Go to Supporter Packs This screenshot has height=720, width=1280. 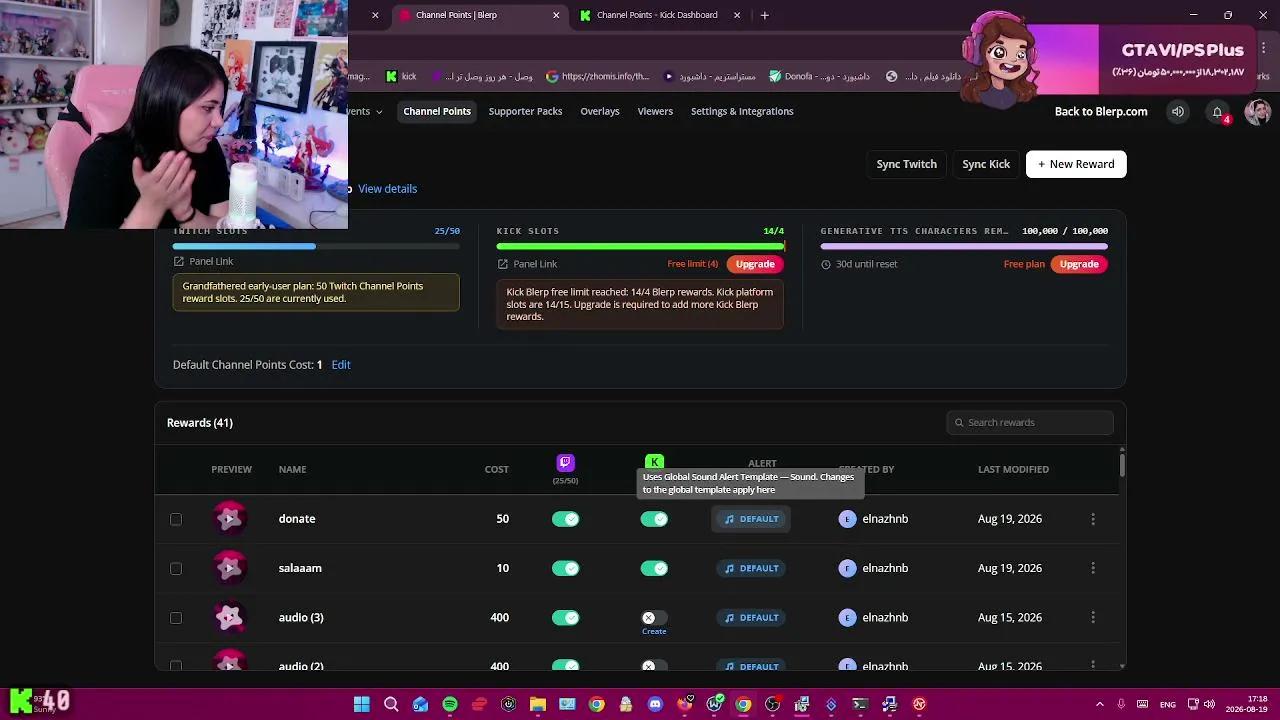525,111
